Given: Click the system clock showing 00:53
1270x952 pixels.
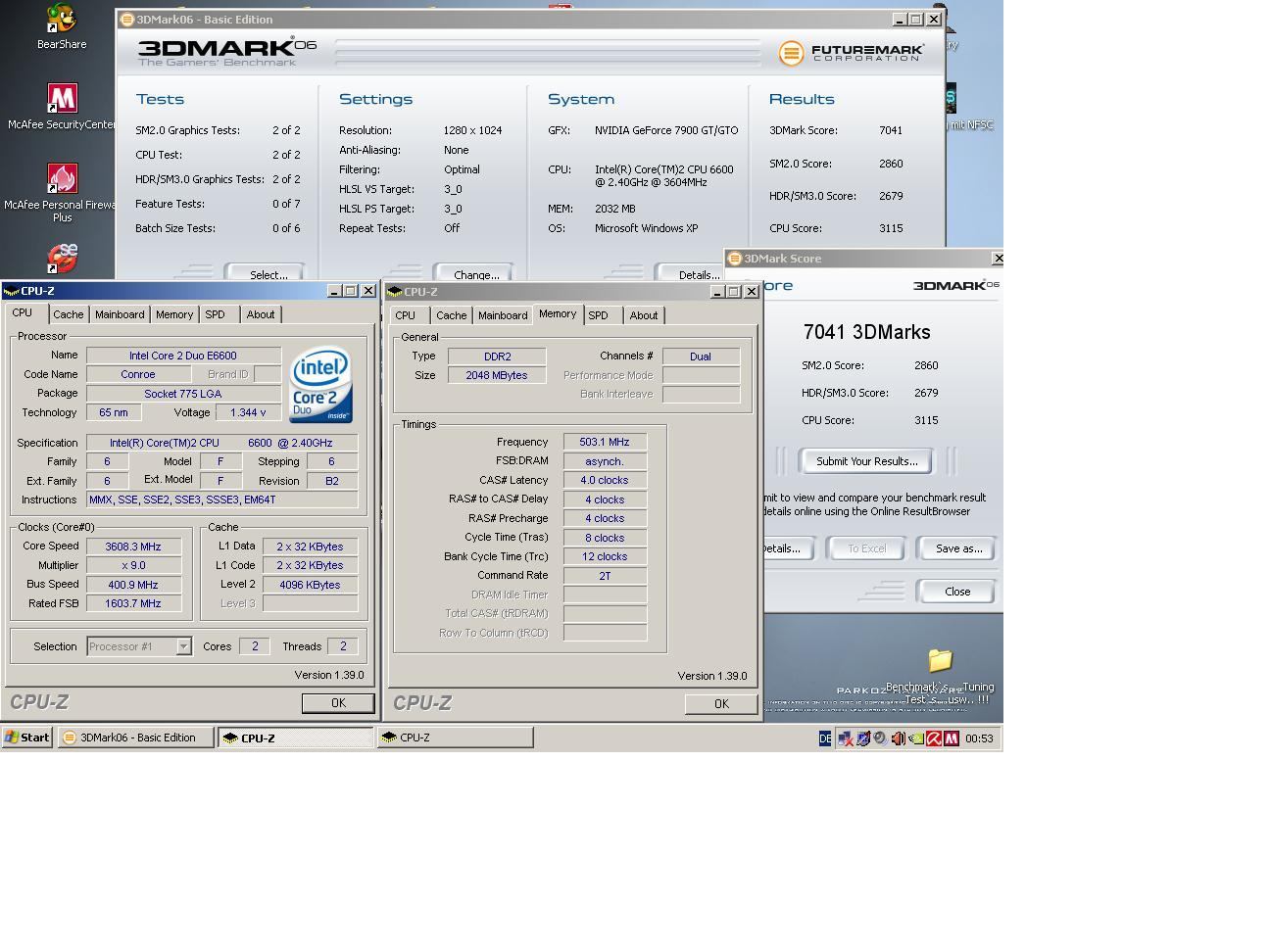Looking at the screenshot, I should [979, 738].
